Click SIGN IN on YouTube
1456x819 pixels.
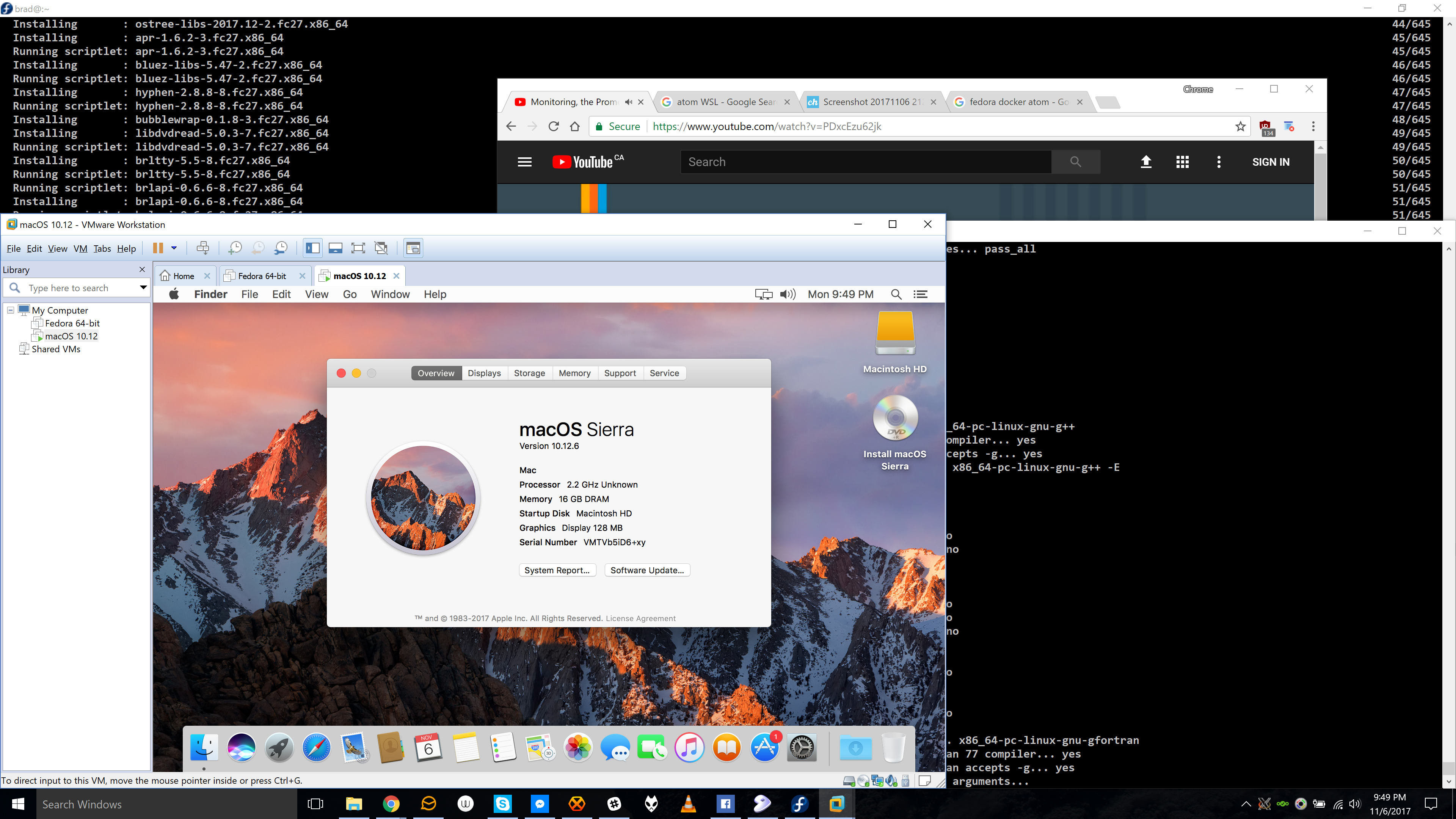[1271, 162]
